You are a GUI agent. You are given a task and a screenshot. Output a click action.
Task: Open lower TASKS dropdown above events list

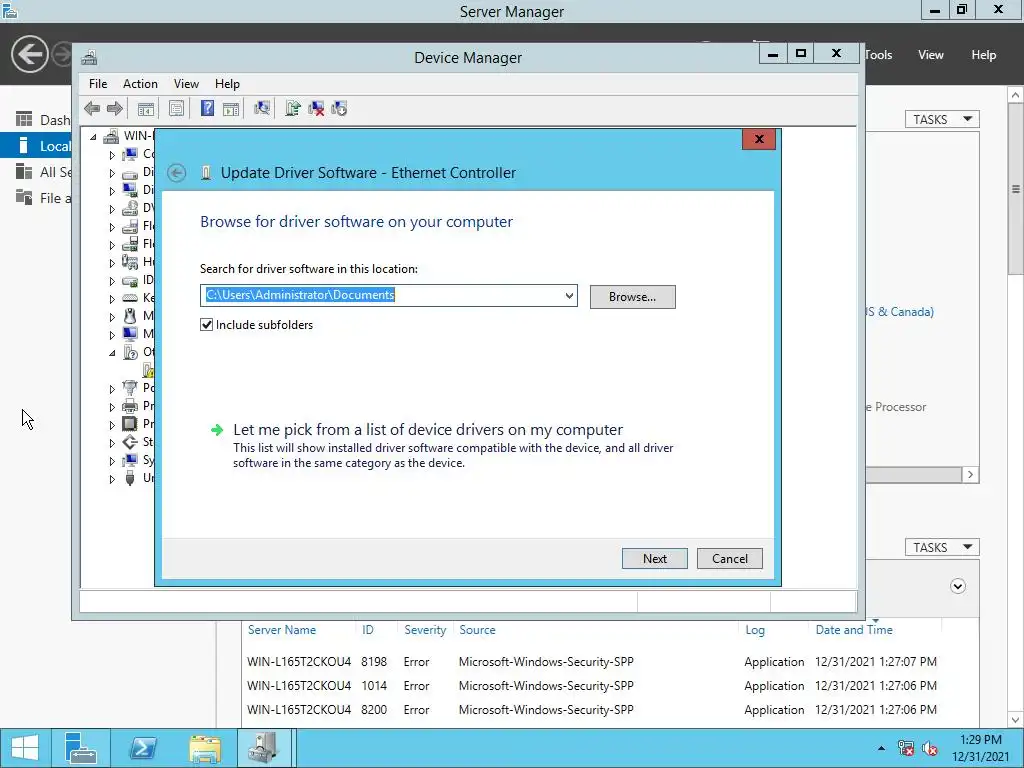click(942, 547)
